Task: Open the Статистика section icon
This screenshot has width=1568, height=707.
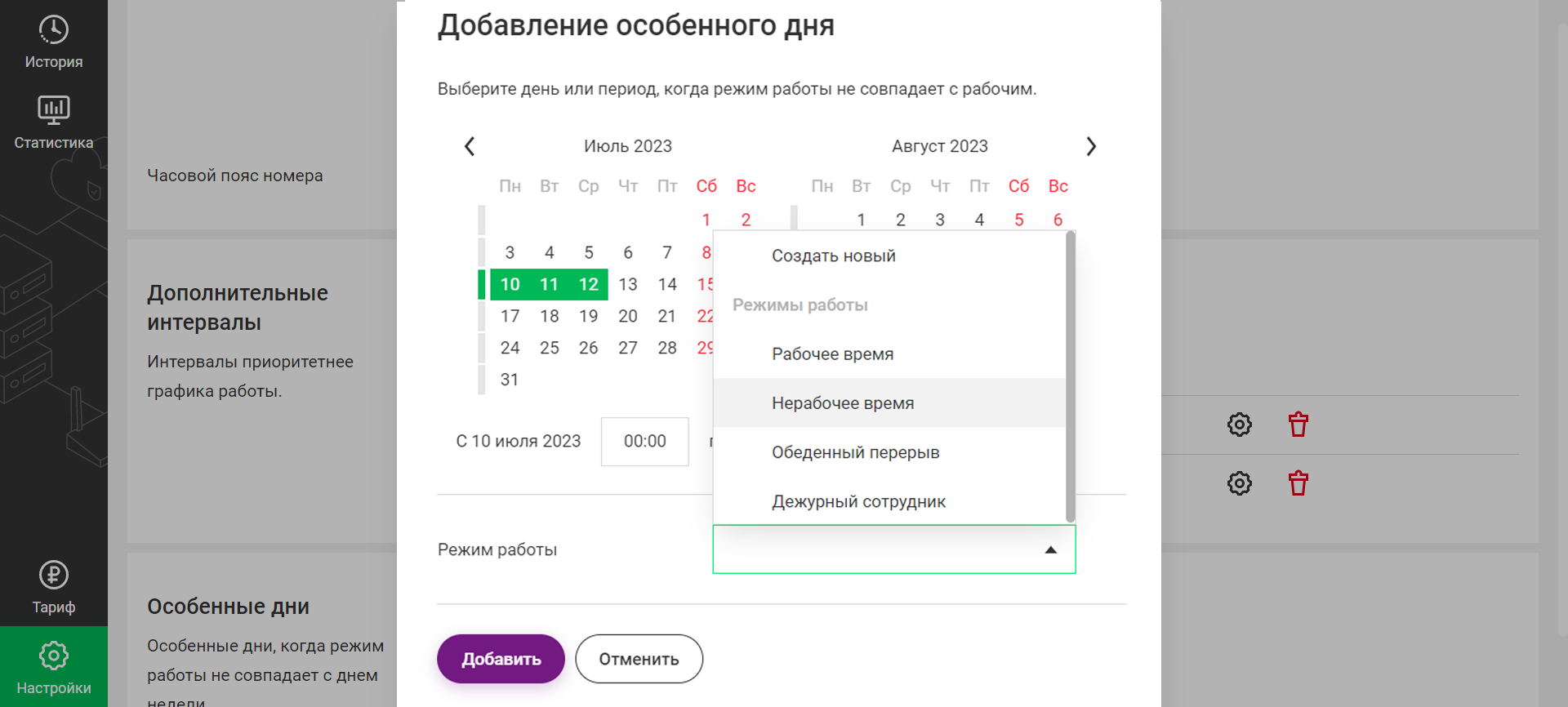Action: pyautogui.click(x=53, y=110)
